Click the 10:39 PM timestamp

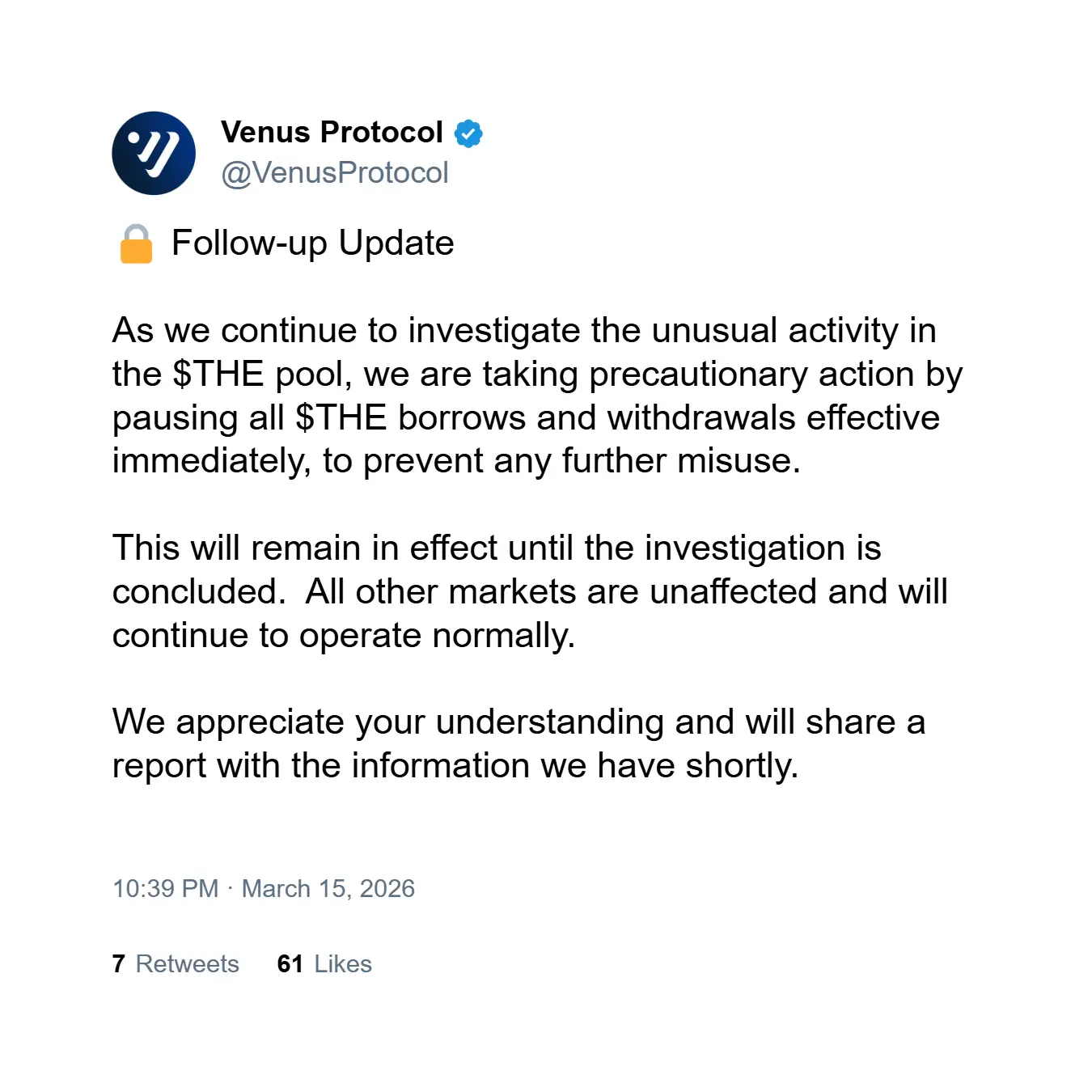166,889
